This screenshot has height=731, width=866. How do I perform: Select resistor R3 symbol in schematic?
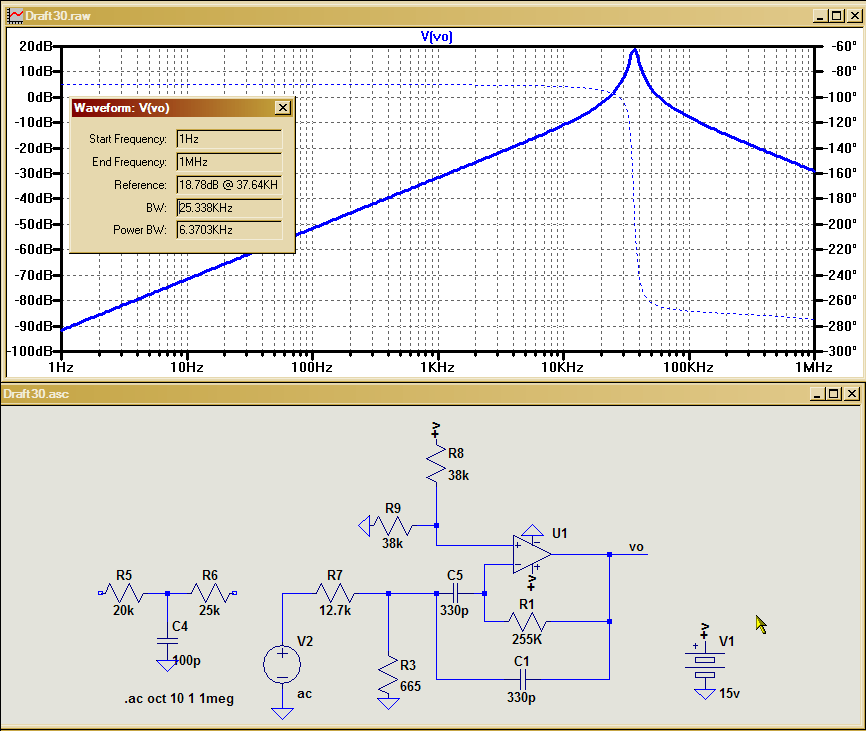(389, 675)
